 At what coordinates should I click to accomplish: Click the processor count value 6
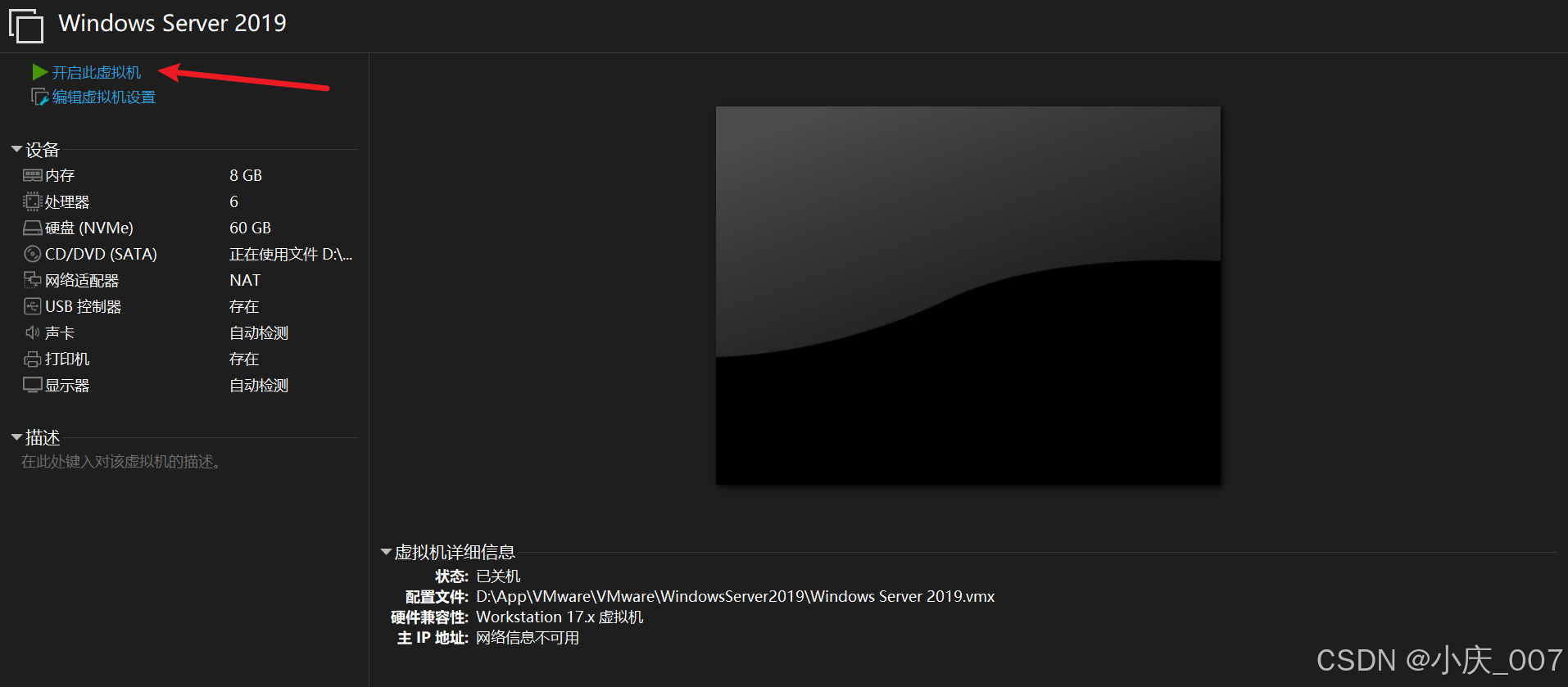coord(234,201)
